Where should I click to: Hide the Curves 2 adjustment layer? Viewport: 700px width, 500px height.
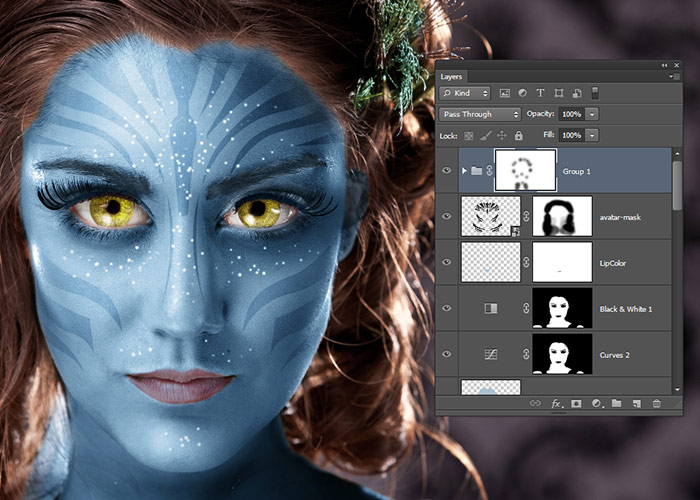tap(447, 354)
